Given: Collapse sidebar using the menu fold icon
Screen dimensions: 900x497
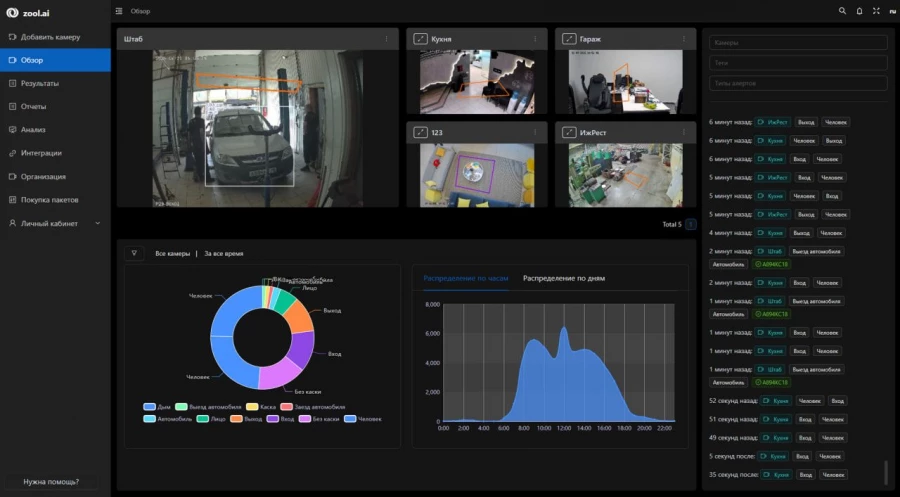Looking at the screenshot, I should click(119, 11).
